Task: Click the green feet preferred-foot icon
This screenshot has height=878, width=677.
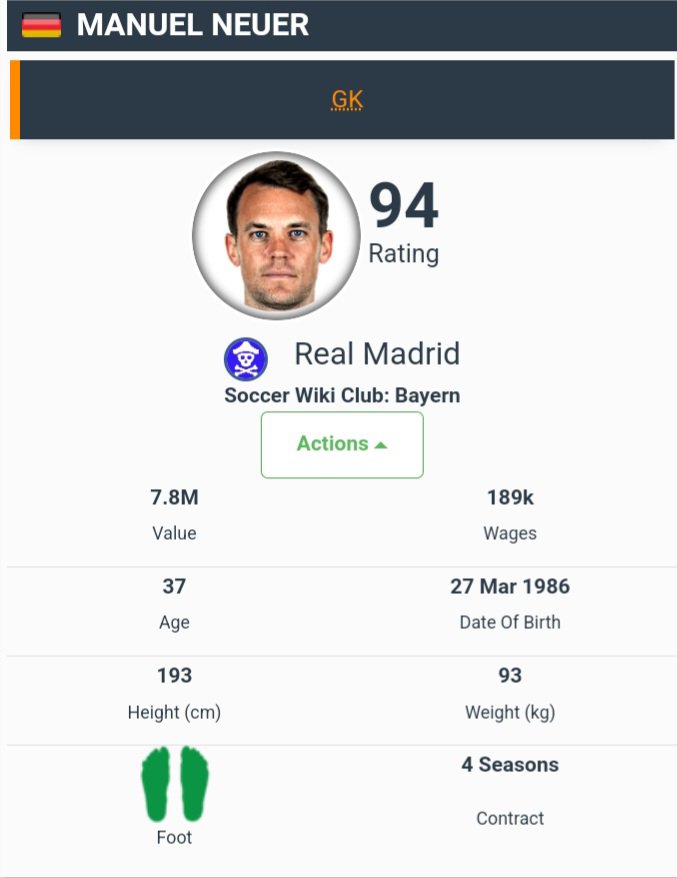Action: pyautogui.click(x=175, y=785)
